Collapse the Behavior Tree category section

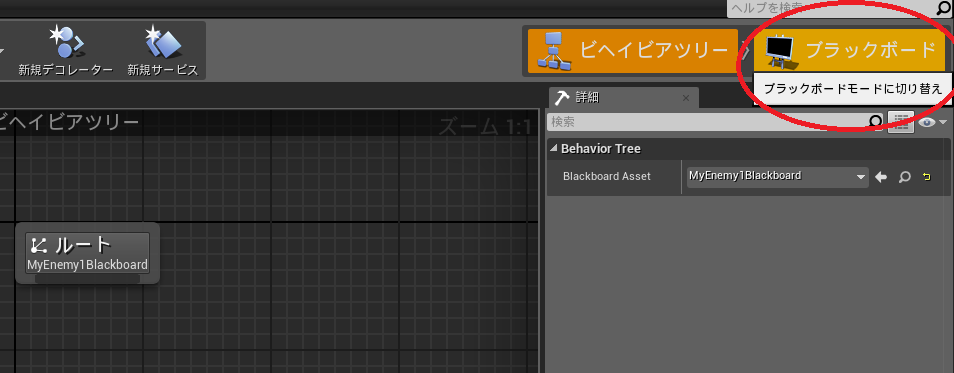(x=553, y=148)
